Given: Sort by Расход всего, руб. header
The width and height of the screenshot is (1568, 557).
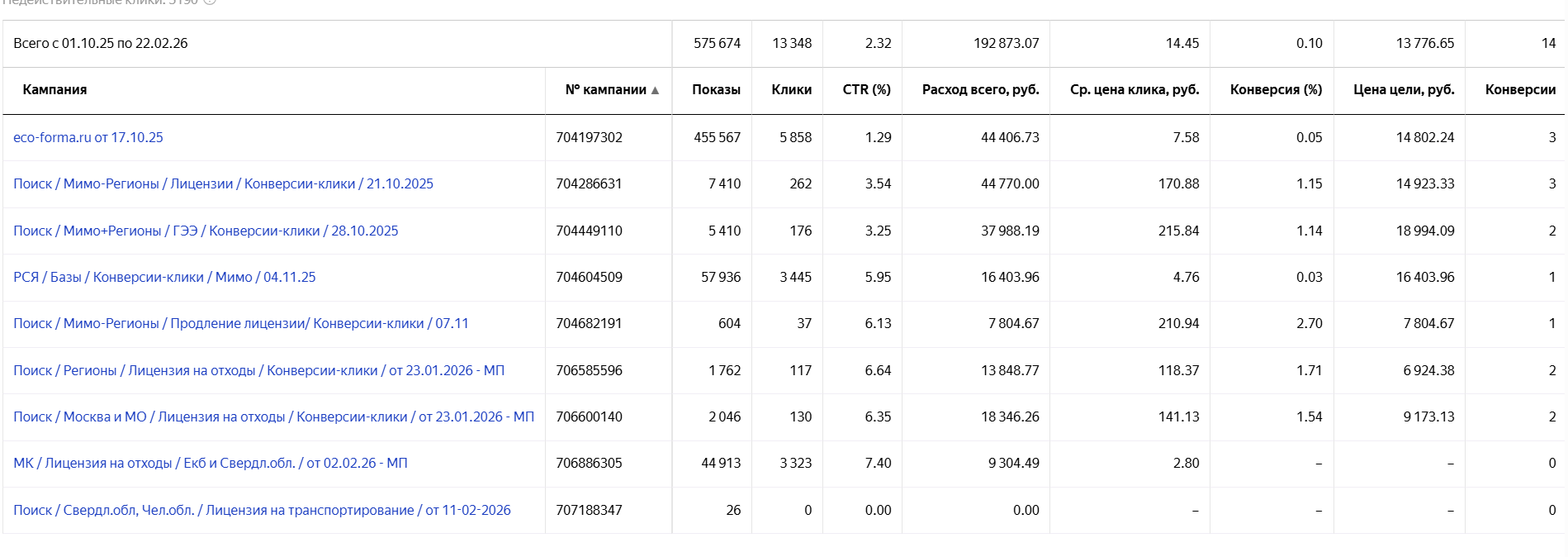Looking at the screenshot, I should coord(980,89).
